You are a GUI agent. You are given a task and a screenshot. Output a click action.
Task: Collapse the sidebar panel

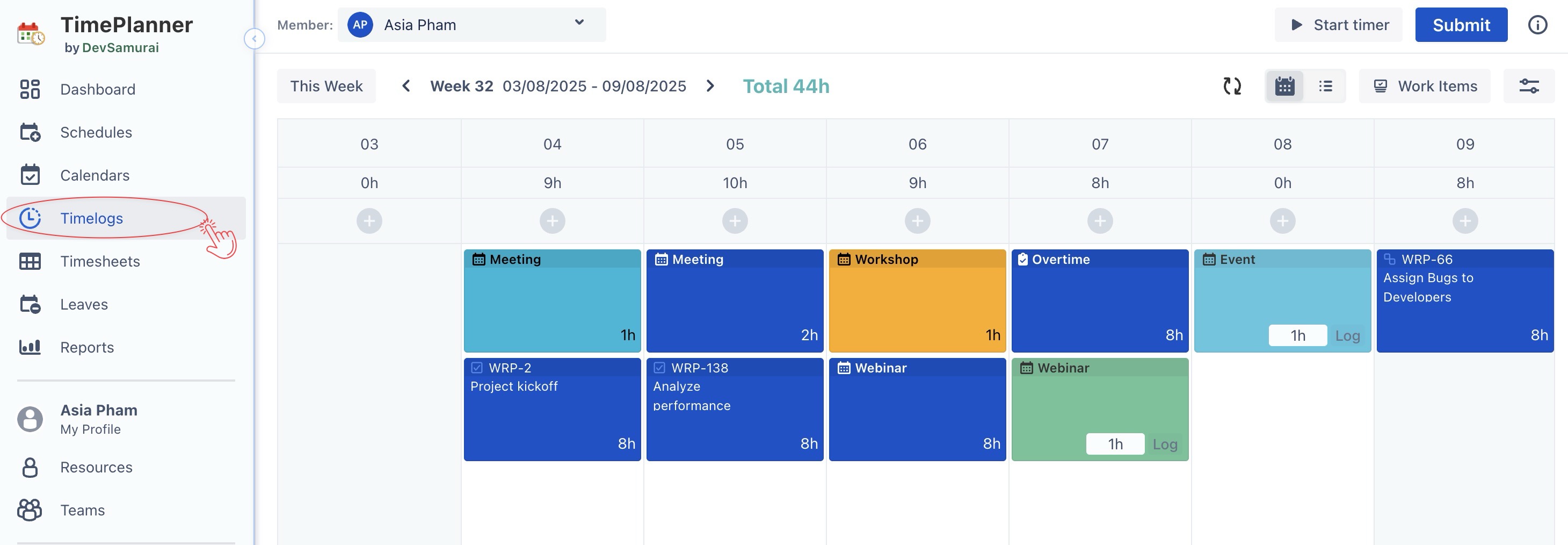tap(254, 39)
